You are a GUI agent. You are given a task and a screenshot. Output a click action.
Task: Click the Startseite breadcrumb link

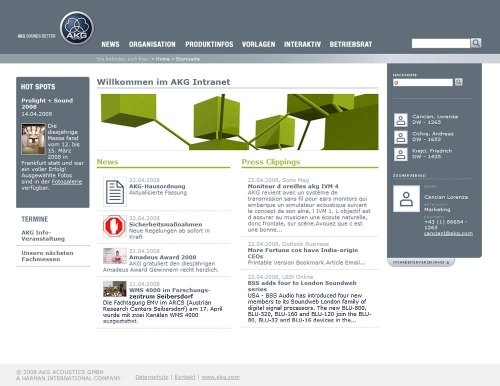click(188, 59)
